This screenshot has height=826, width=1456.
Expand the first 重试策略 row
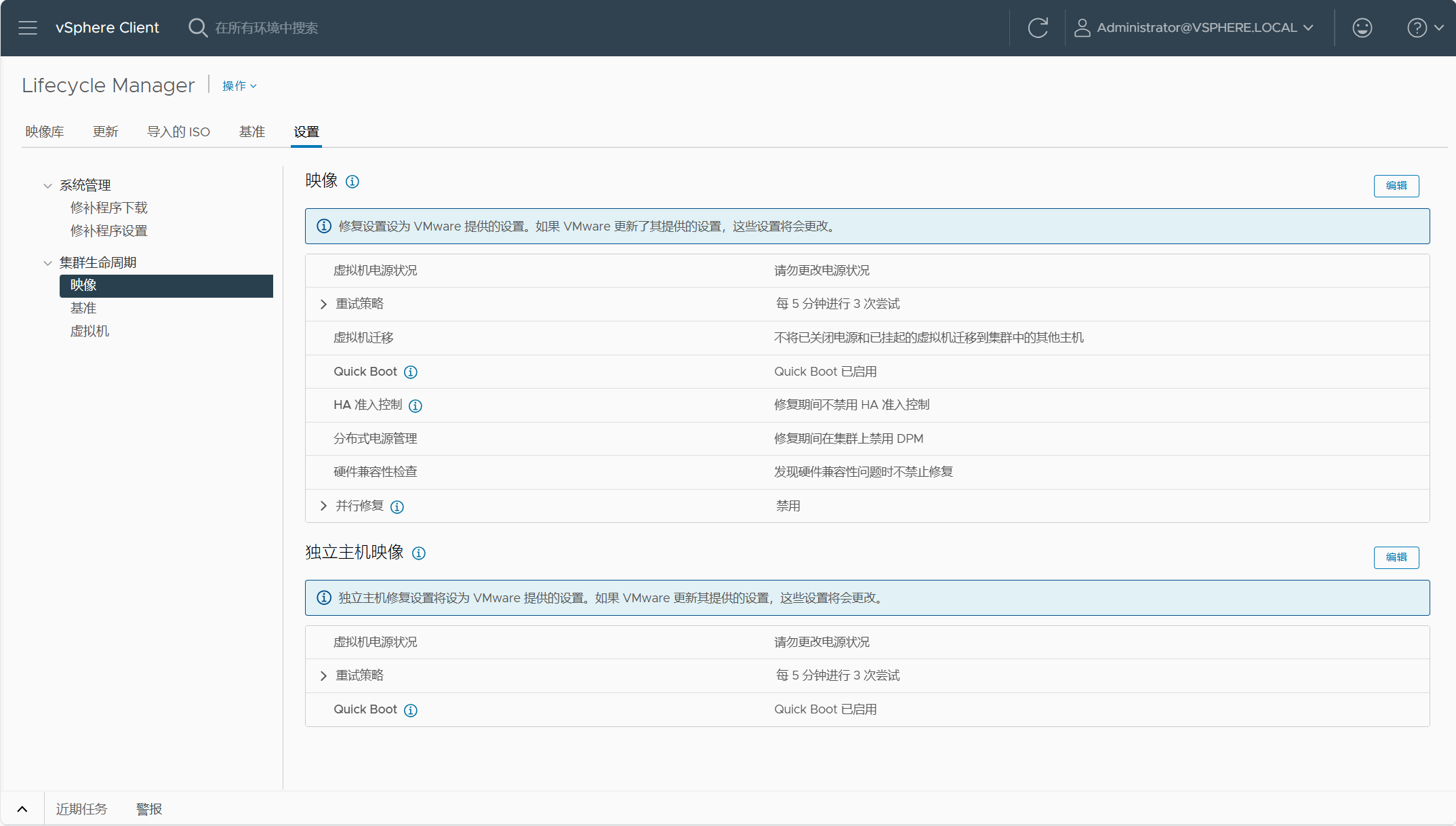323,304
